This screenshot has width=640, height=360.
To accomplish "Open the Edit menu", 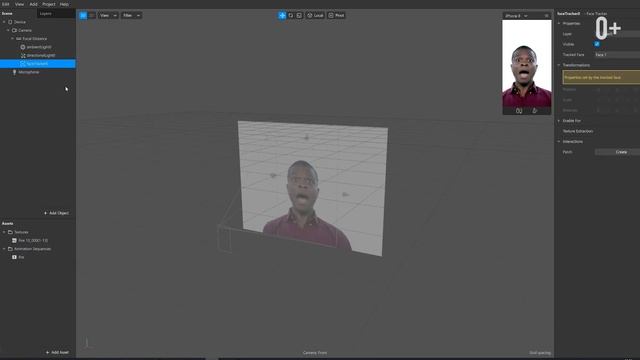I will coord(6,4).
